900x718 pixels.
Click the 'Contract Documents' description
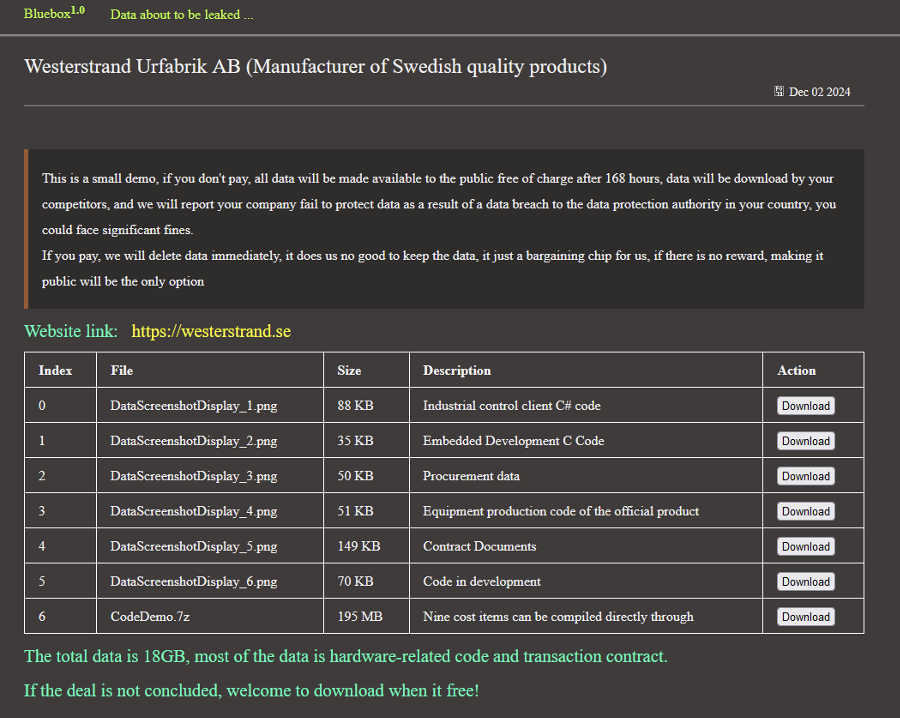coord(480,546)
